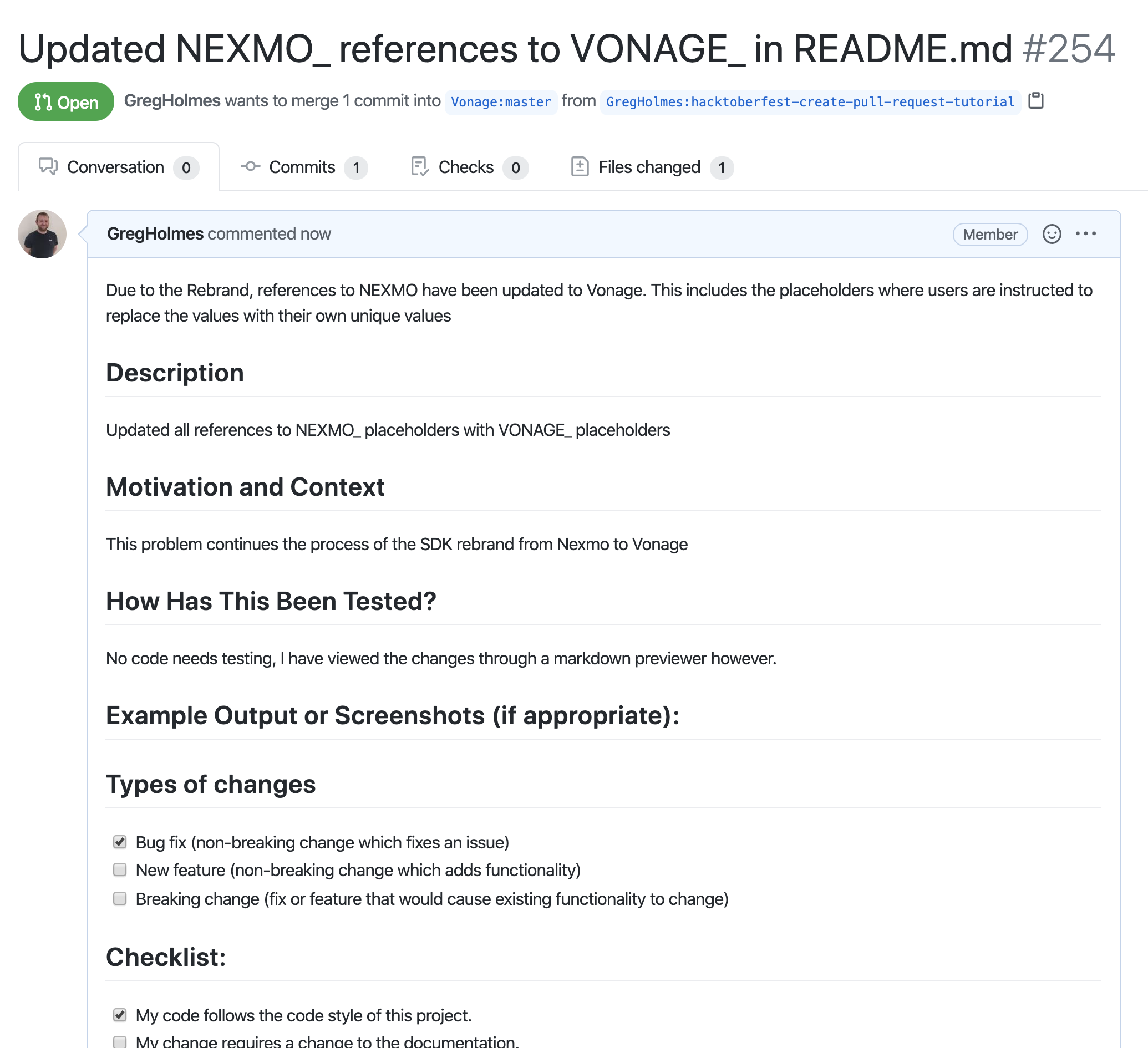The height and width of the screenshot is (1048, 1148).
Task: Open the Vonage:master base branch link
Action: (x=501, y=102)
